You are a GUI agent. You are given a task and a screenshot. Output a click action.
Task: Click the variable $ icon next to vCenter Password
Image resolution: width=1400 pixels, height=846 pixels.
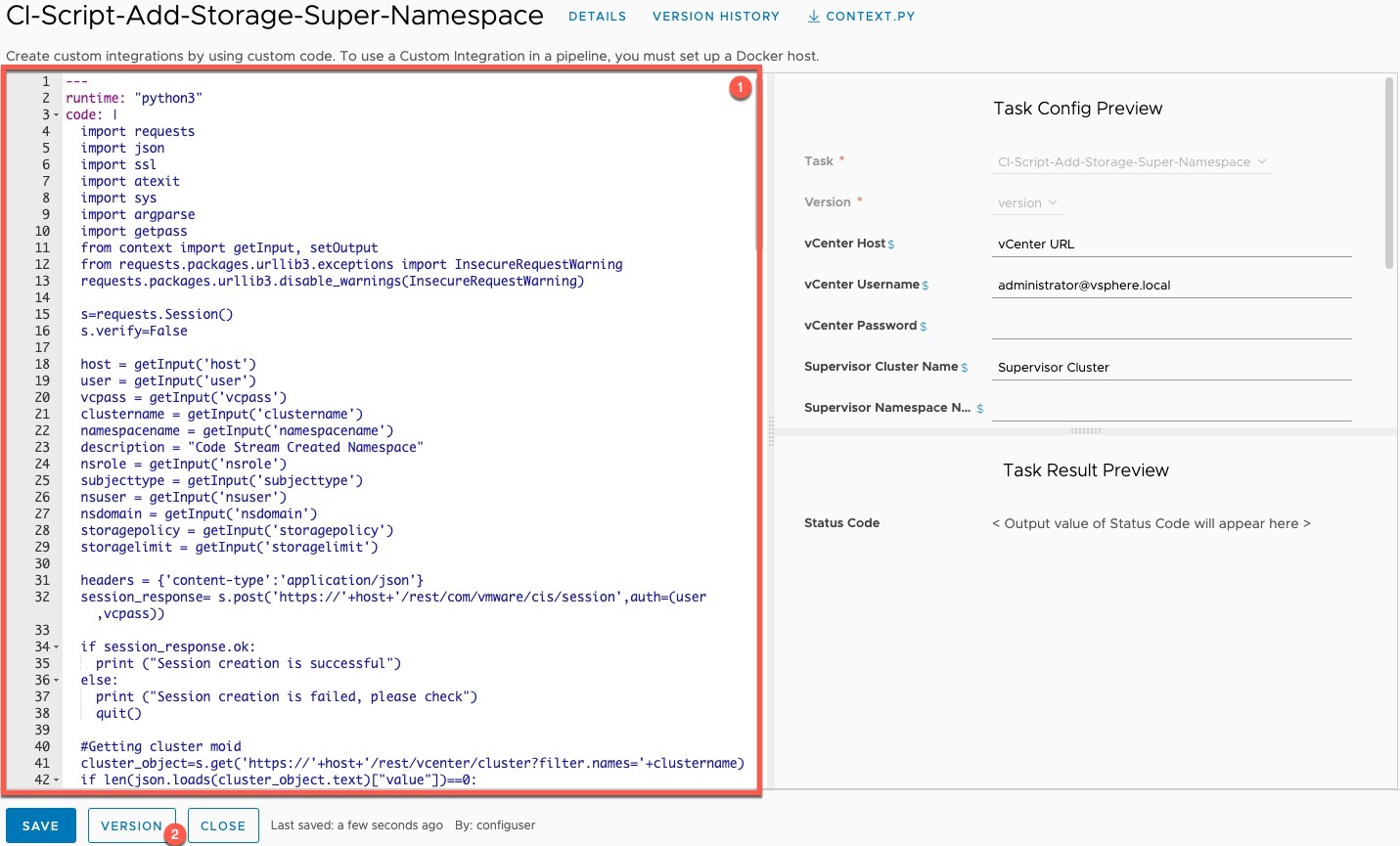point(924,327)
